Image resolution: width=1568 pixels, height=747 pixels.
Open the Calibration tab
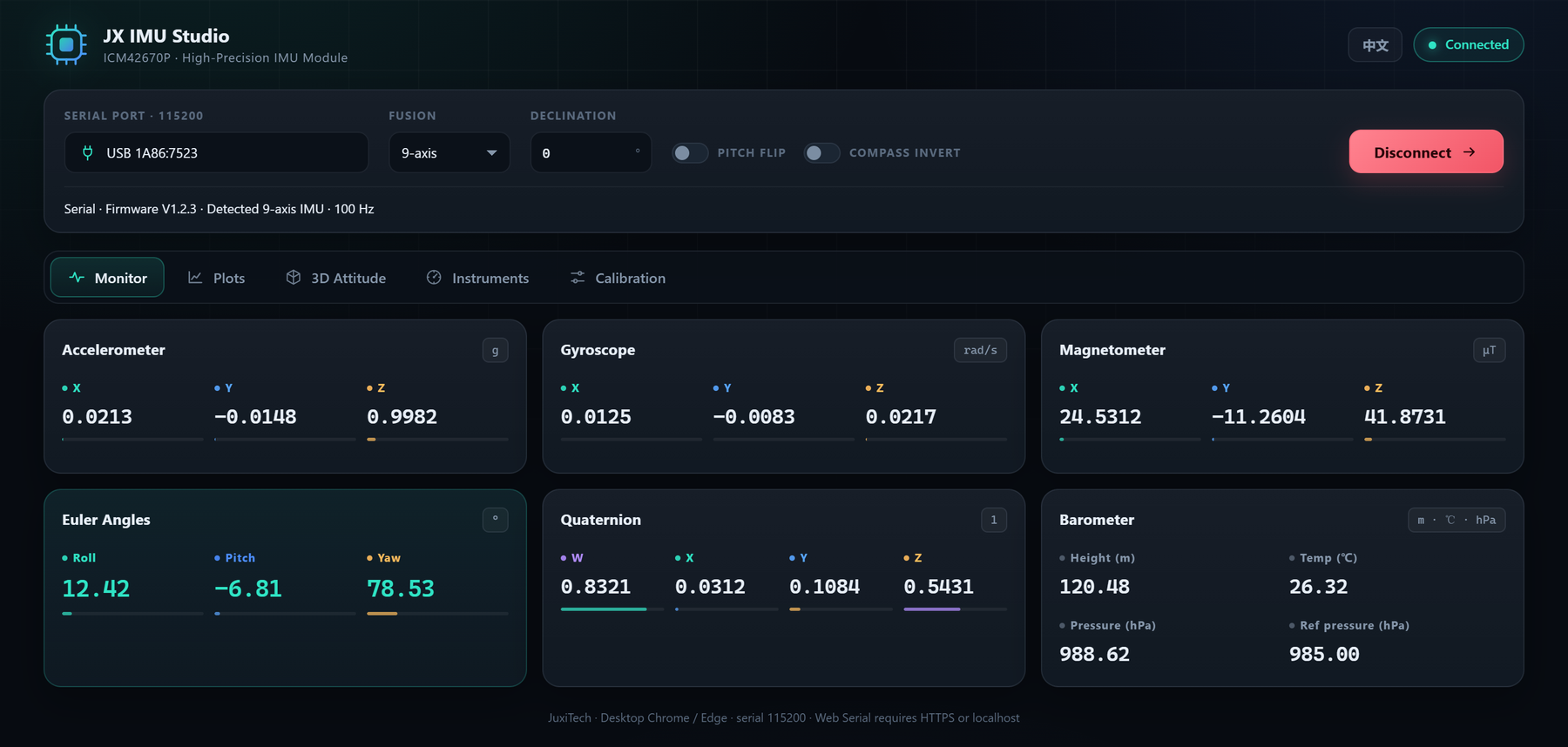pos(618,277)
